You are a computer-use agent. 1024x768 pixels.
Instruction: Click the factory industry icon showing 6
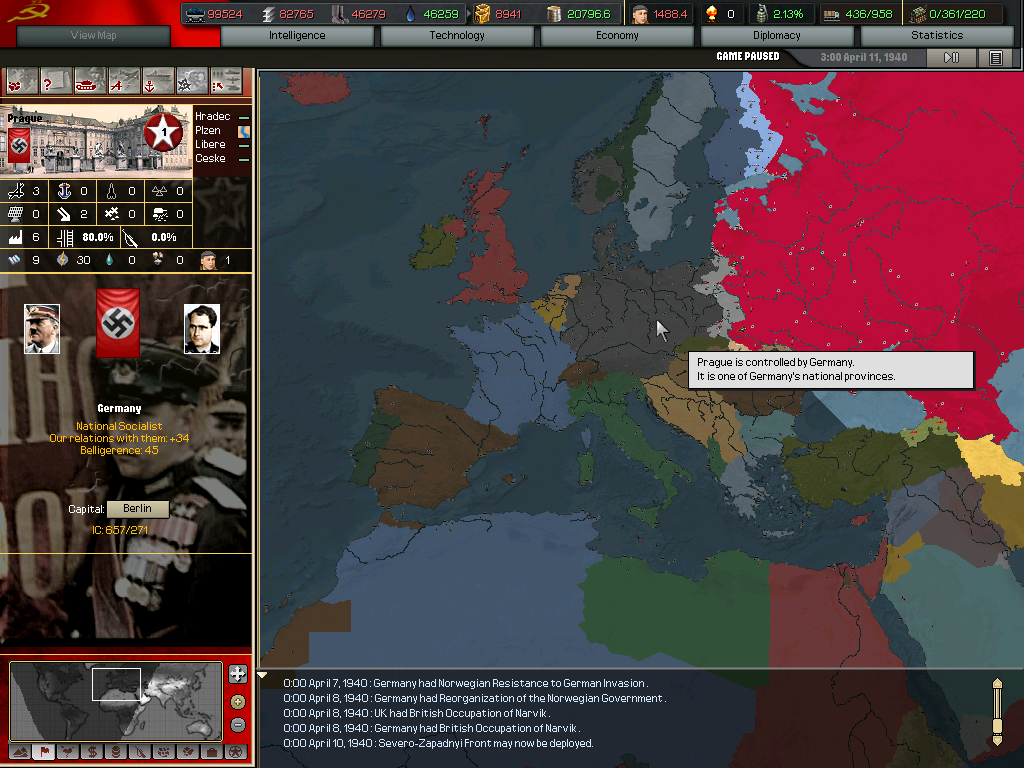pyautogui.click(x=15, y=237)
